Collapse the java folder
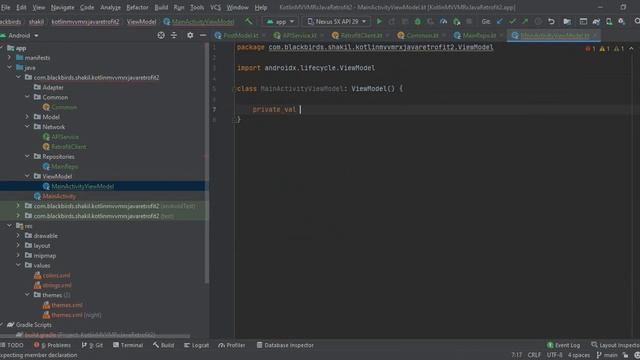This screenshot has height=360, width=640. [x=9, y=67]
